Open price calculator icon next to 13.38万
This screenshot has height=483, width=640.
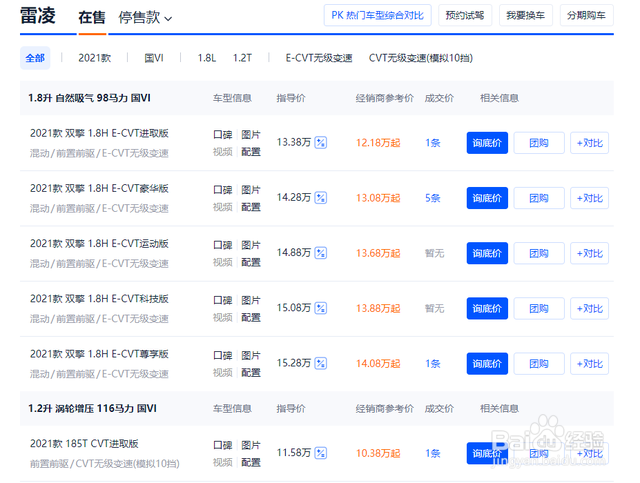point(321,143)
